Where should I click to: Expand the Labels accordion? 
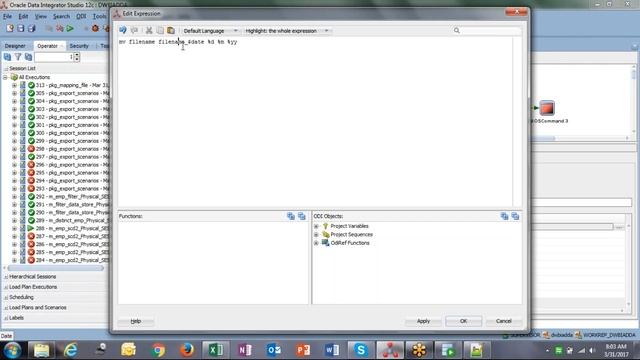click(16, 318)
